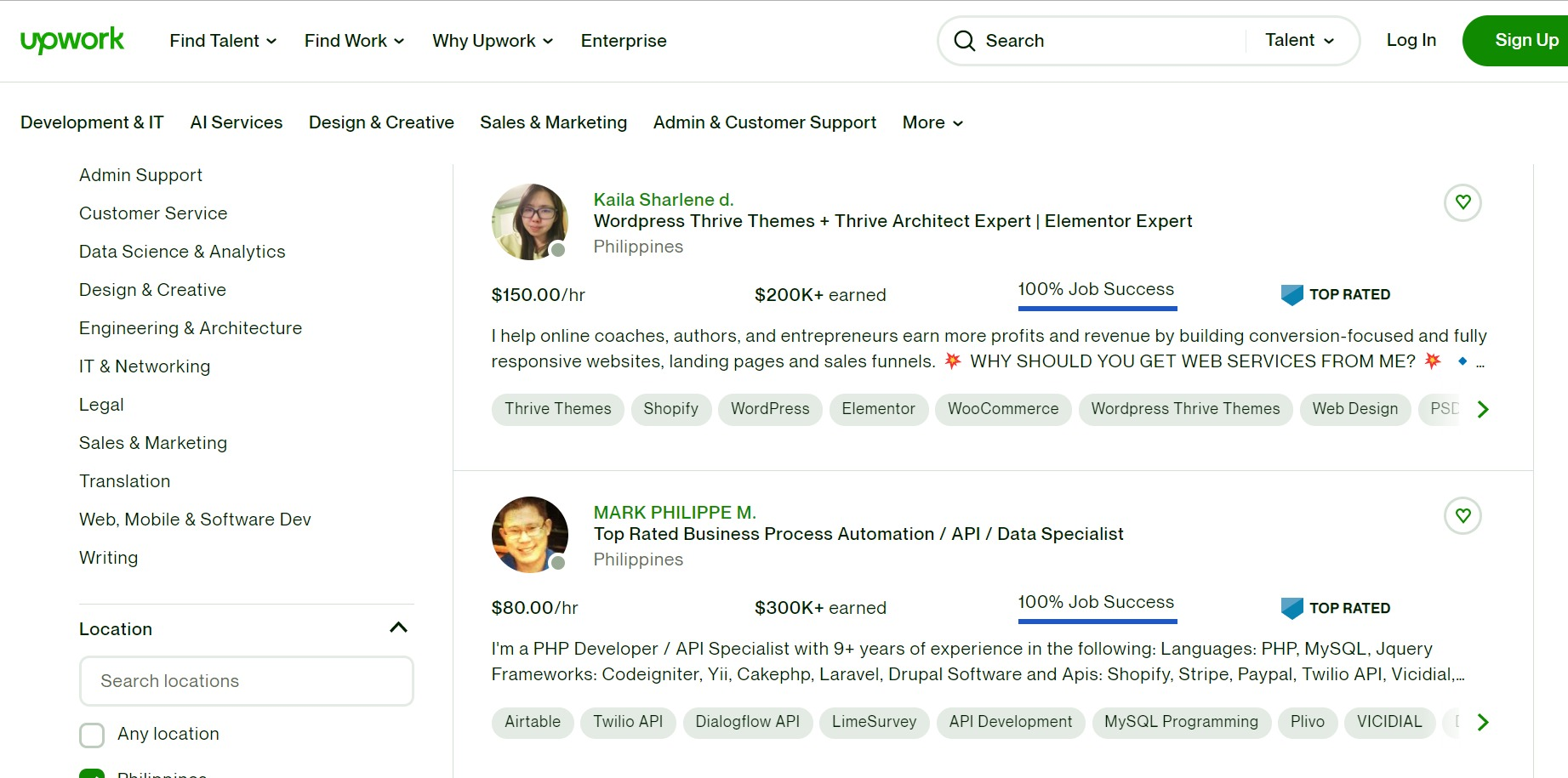Expand Why Upwork menu
1568x778 pixels.
[493, 41]
